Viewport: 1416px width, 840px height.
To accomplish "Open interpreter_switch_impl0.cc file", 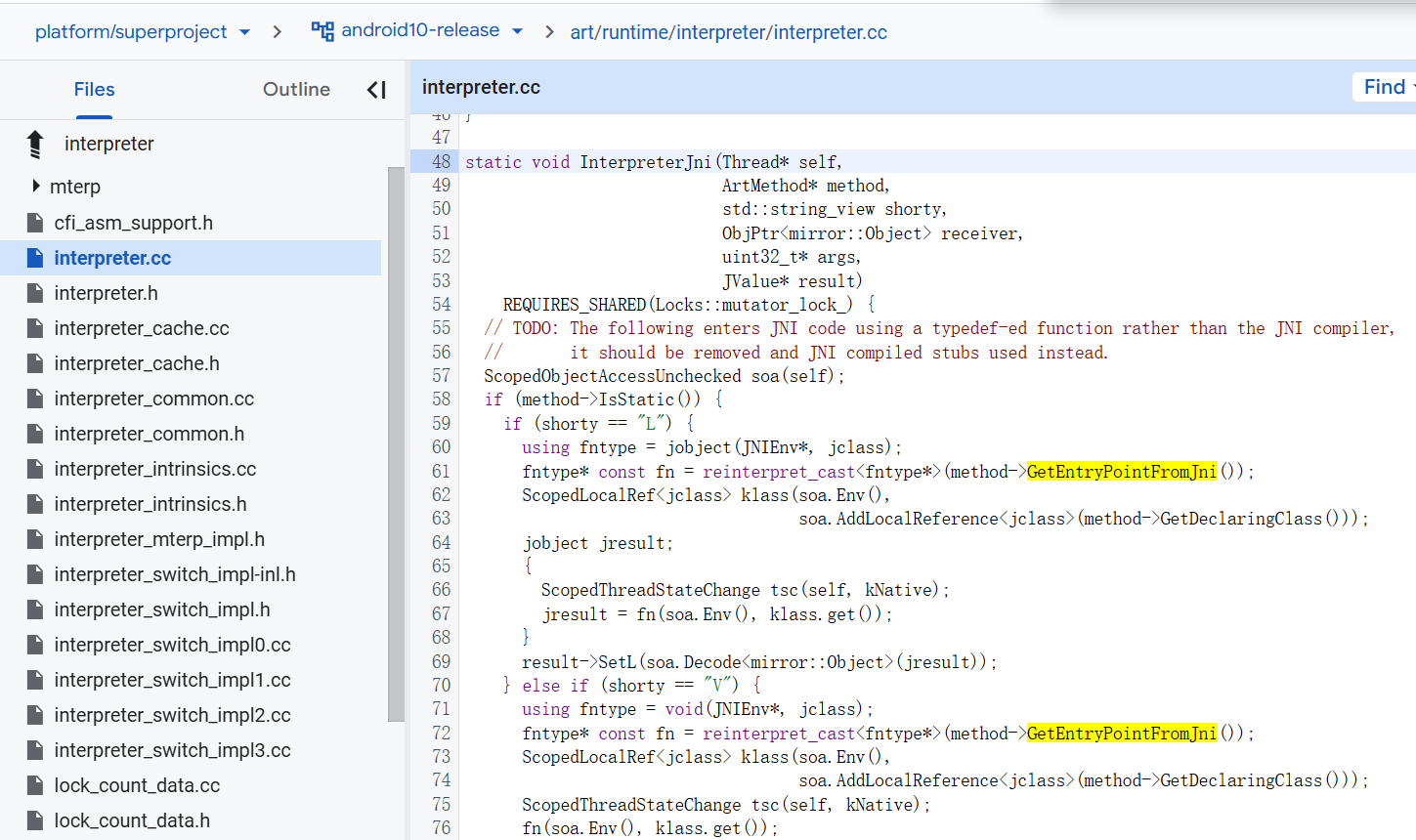I will pos(172,645).
